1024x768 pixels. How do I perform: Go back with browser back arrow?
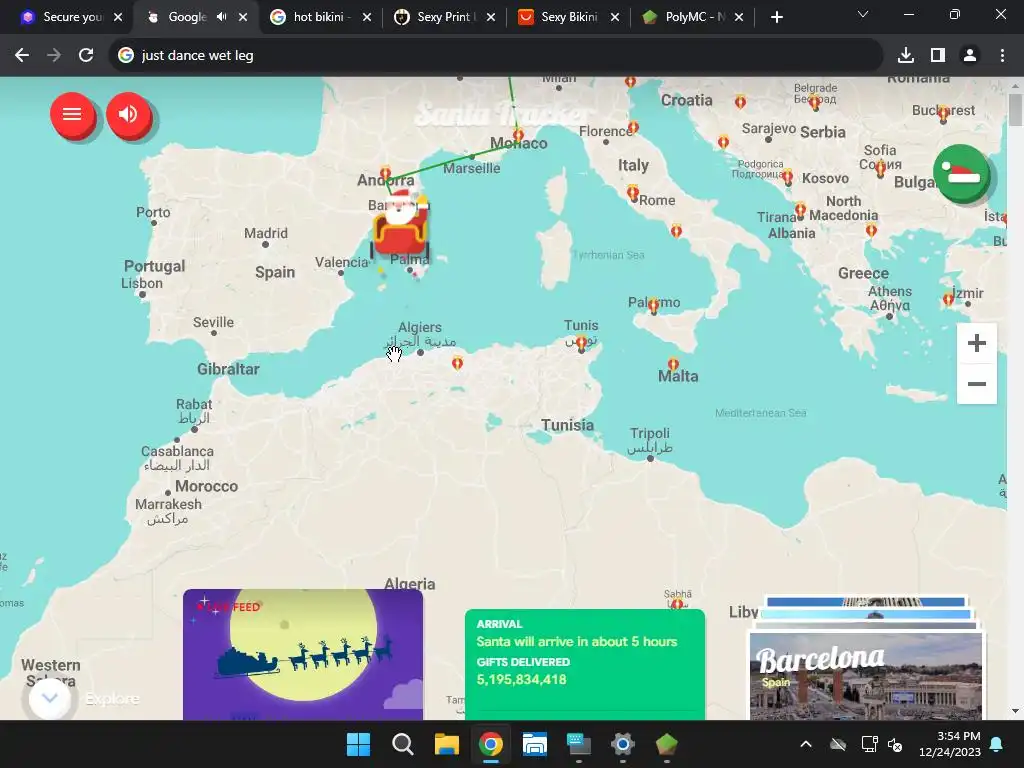coord(22,56)
